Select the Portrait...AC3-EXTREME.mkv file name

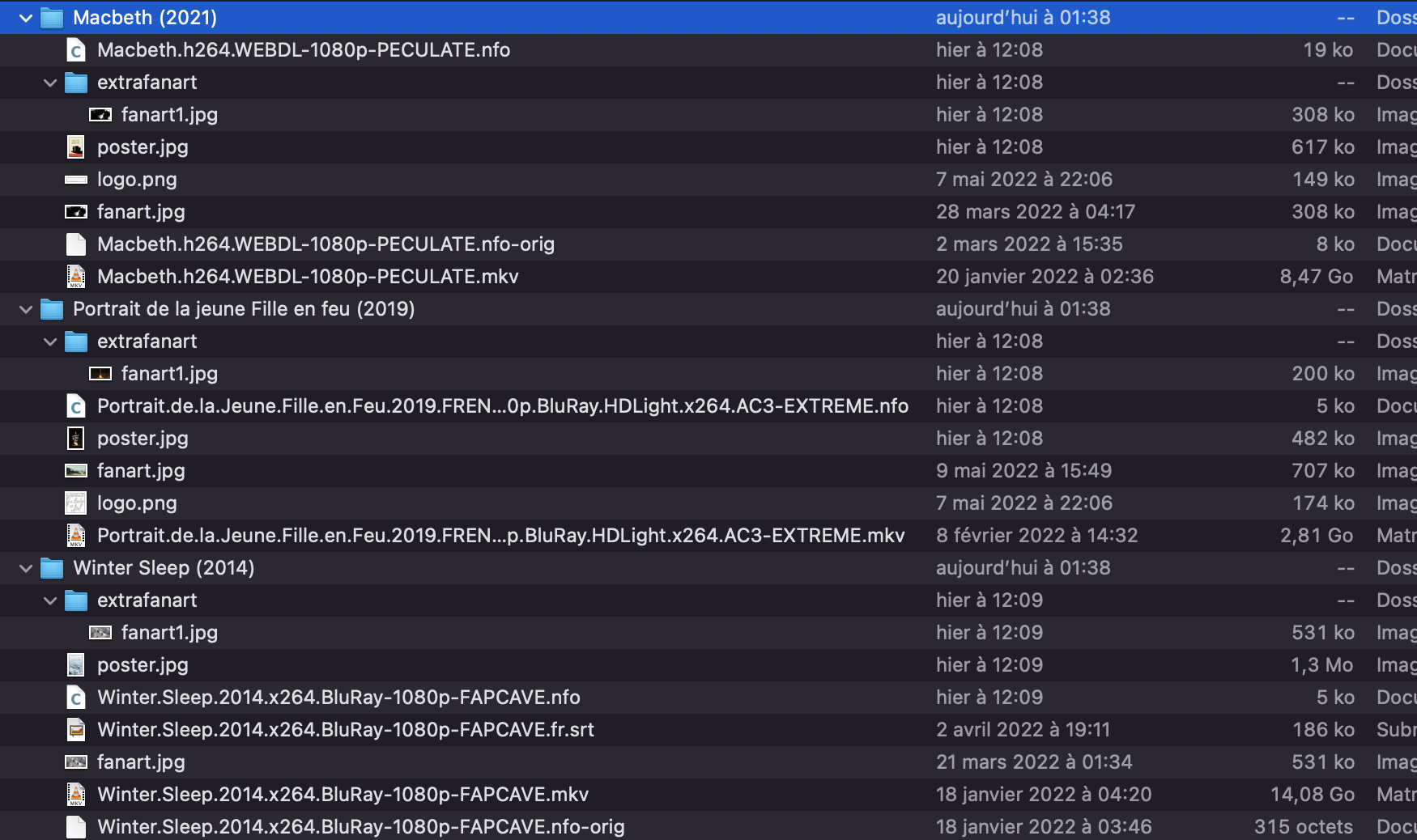pyautogui.click(x=501, y=536)
